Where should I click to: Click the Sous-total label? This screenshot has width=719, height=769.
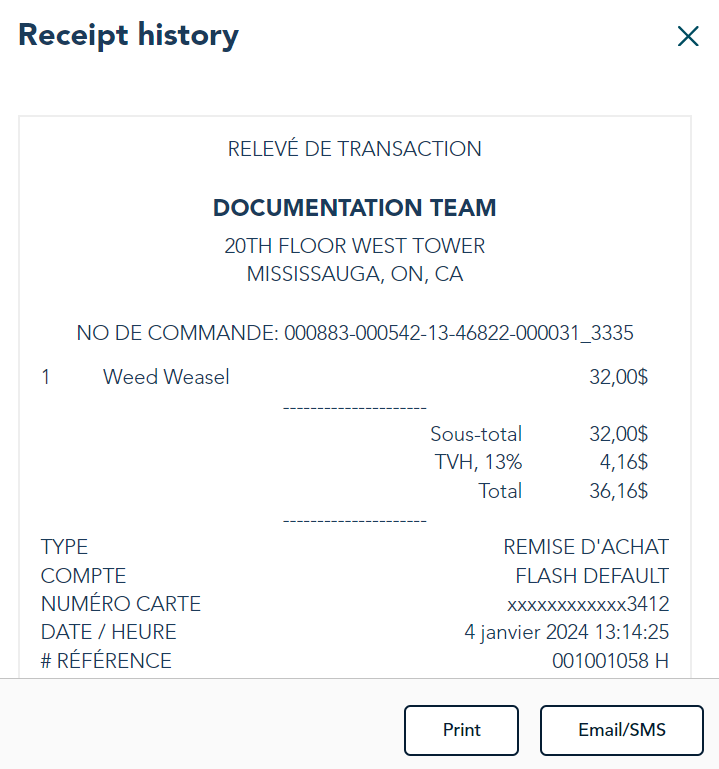tap(476, 434)
